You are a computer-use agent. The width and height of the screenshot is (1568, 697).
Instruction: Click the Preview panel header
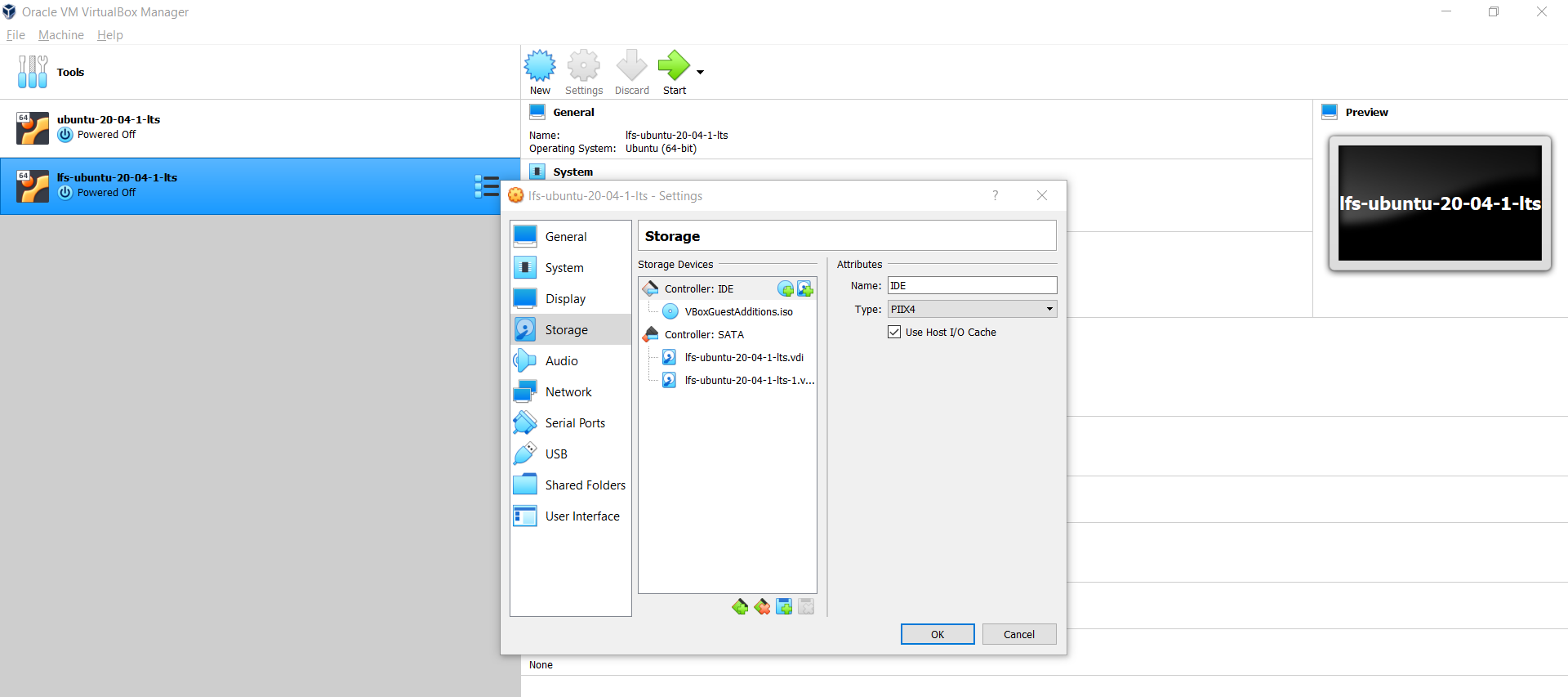pos(1366,113)
